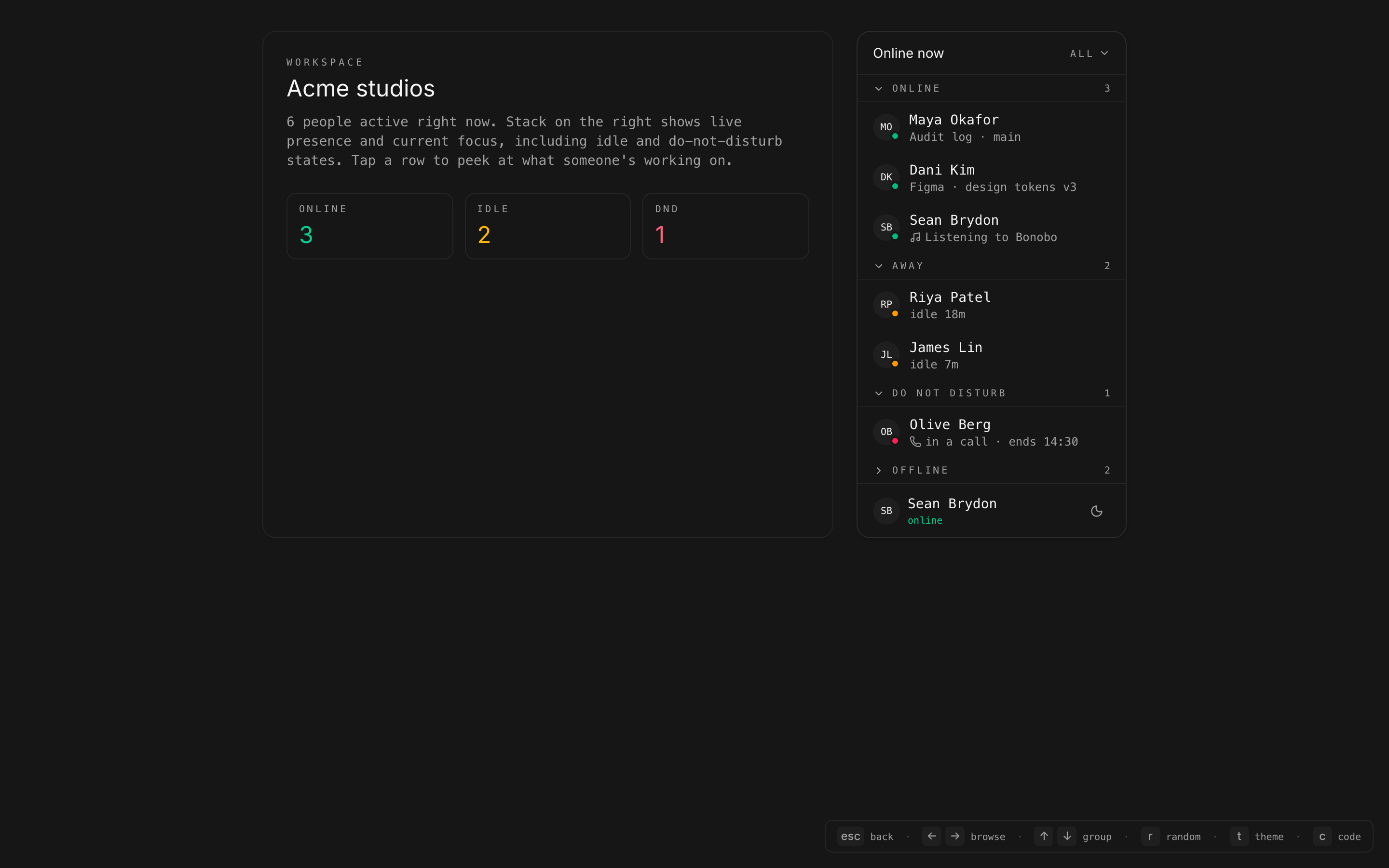The width and height of the screenshot is (1389, 868).
Task: Click the music note icon by Bonobo
Action: pos(915,238)
